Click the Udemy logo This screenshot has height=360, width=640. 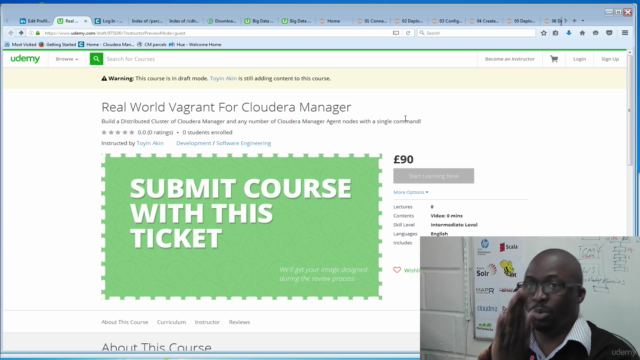[25, 59]
